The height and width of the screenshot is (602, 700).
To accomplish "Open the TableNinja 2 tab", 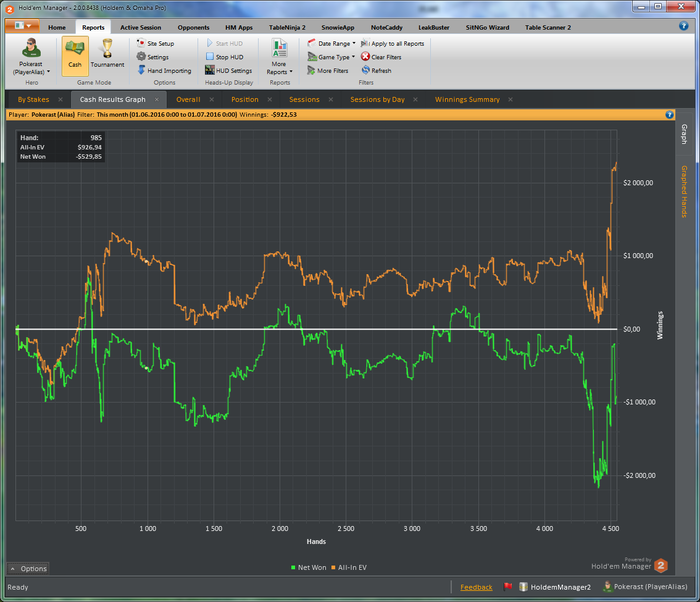I will 287,27.
